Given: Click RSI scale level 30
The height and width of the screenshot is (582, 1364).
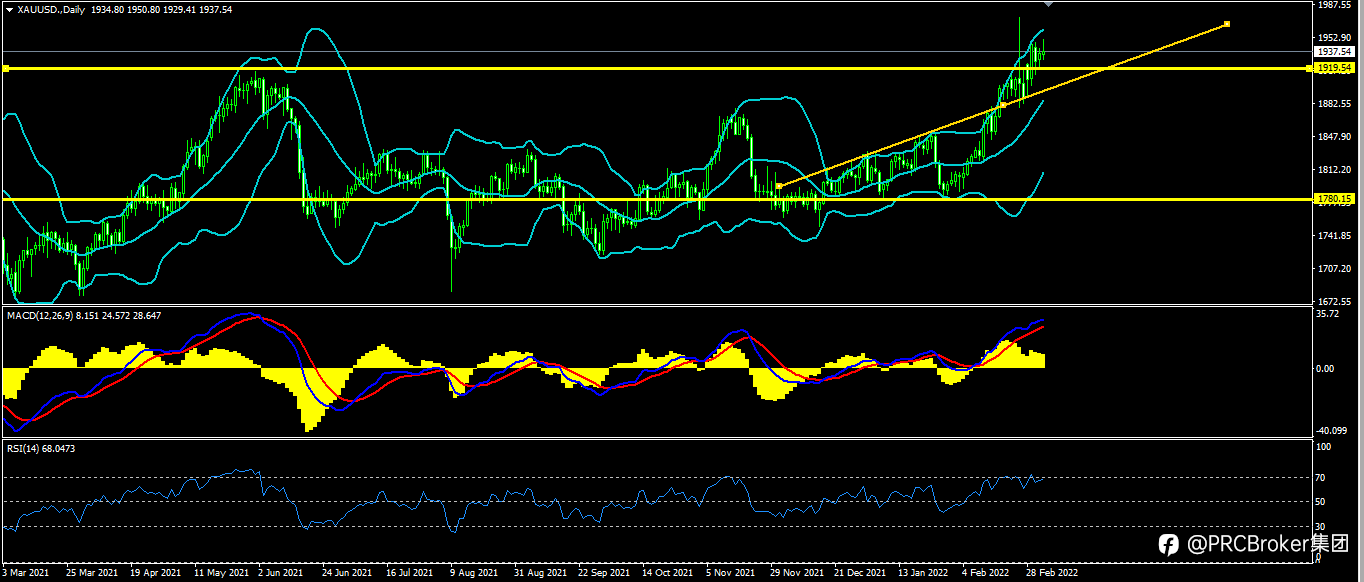Looking at the screenshot, I should point(1321,526).
